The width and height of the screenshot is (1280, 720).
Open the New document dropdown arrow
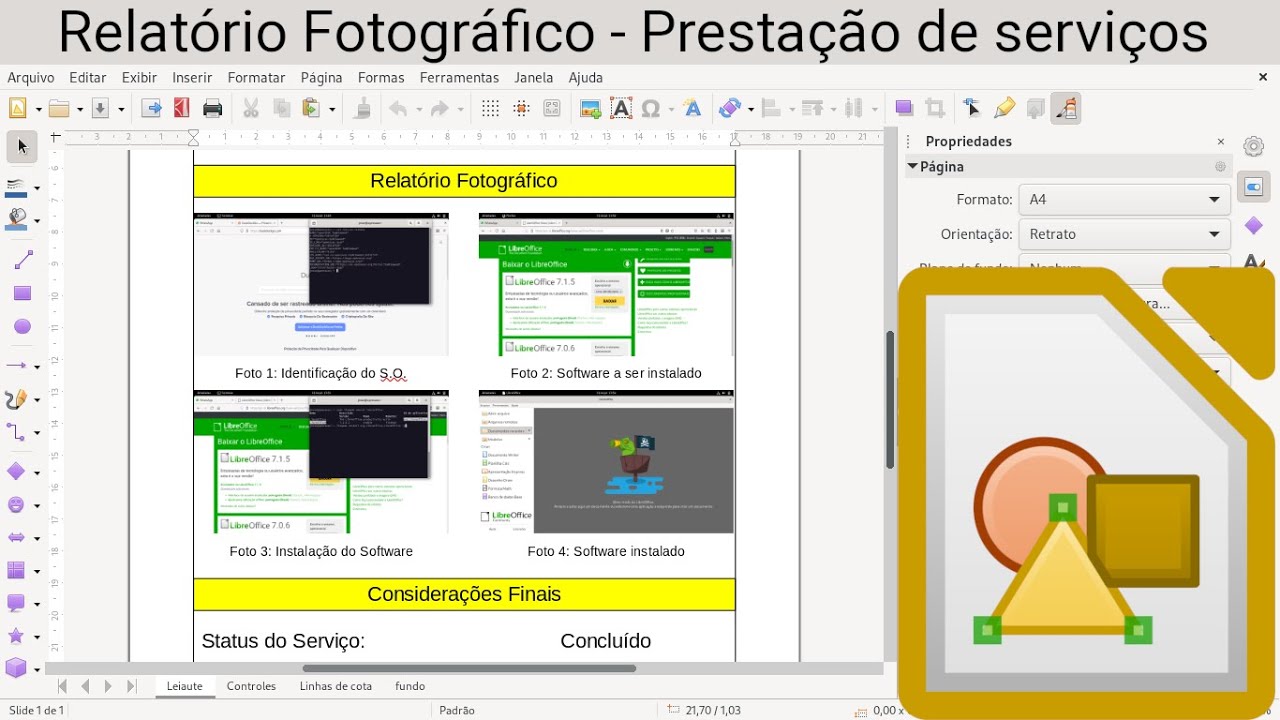click(38, 109)
